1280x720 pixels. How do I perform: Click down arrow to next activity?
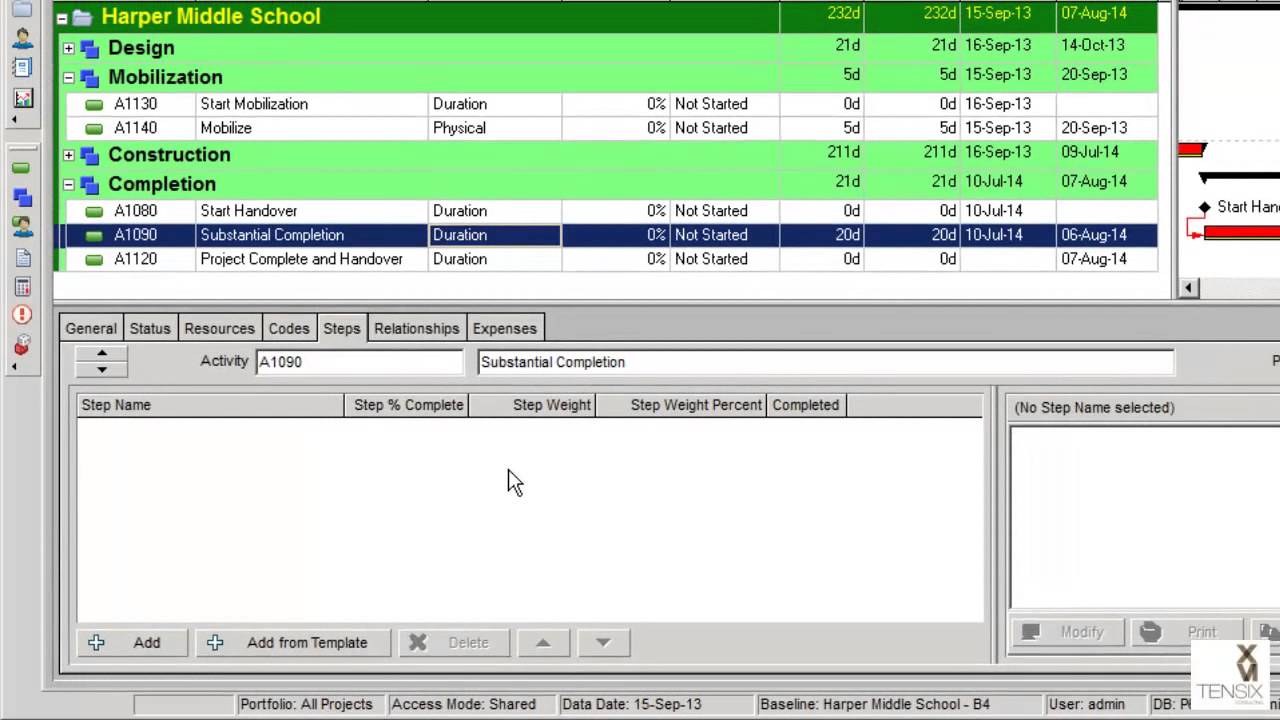tap(101, 369)
